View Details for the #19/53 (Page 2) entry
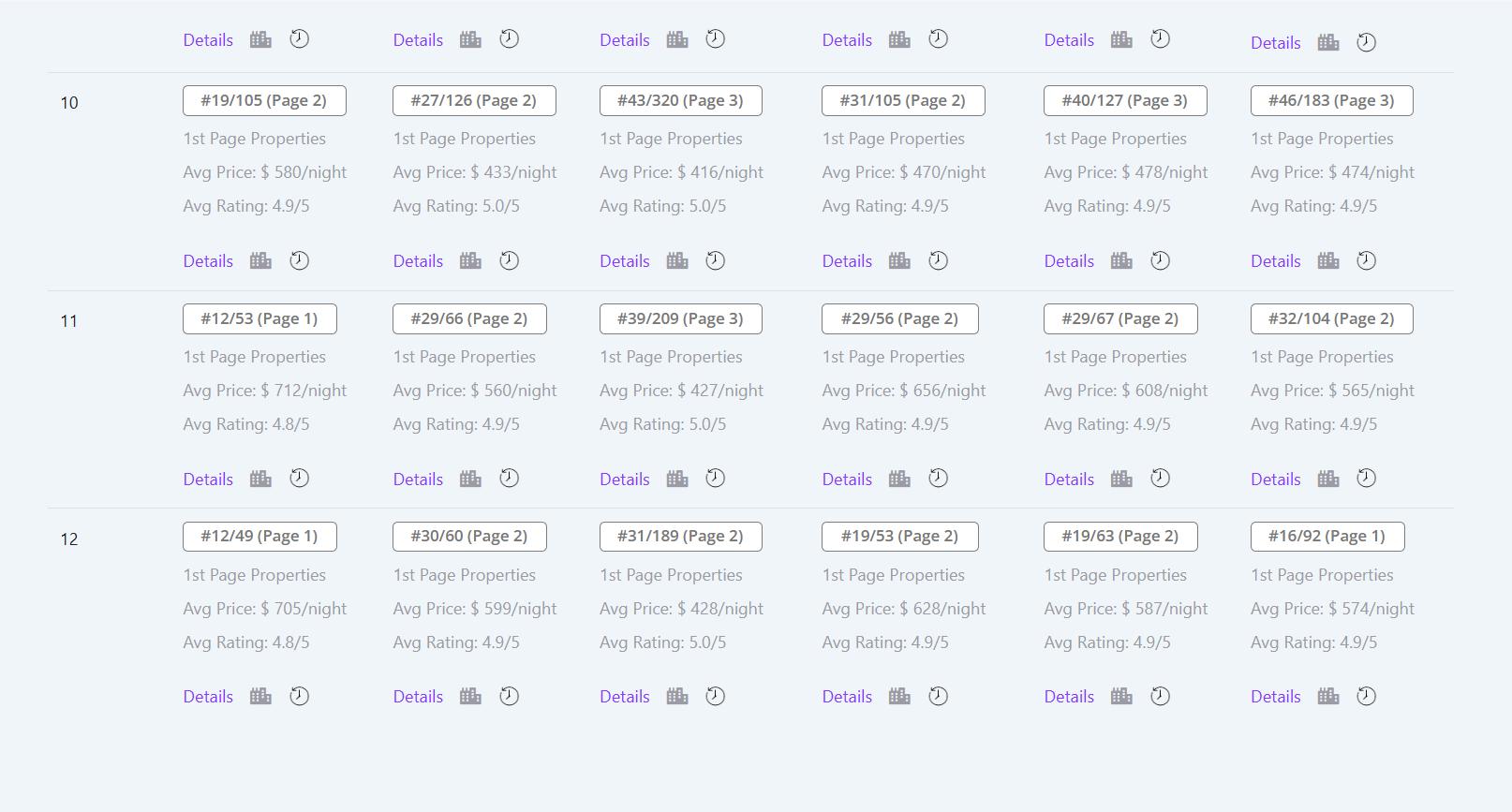The image size is (1512, 812). (x=847, y=697)
